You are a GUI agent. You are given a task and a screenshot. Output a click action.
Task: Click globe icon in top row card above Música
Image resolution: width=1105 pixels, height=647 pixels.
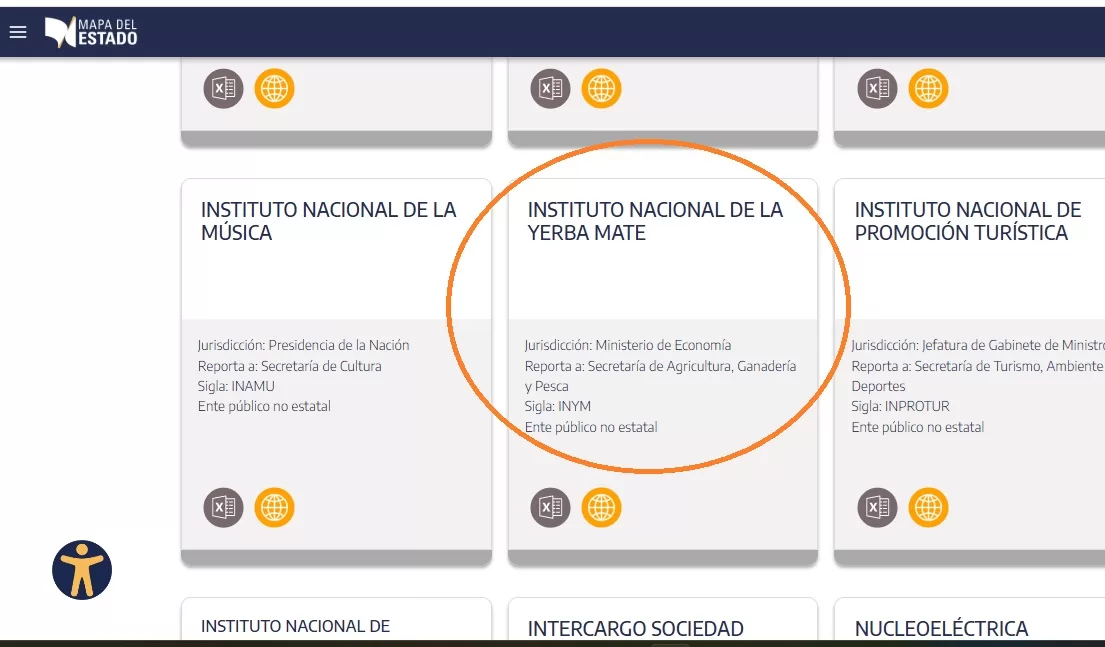[x=274, y=89]
